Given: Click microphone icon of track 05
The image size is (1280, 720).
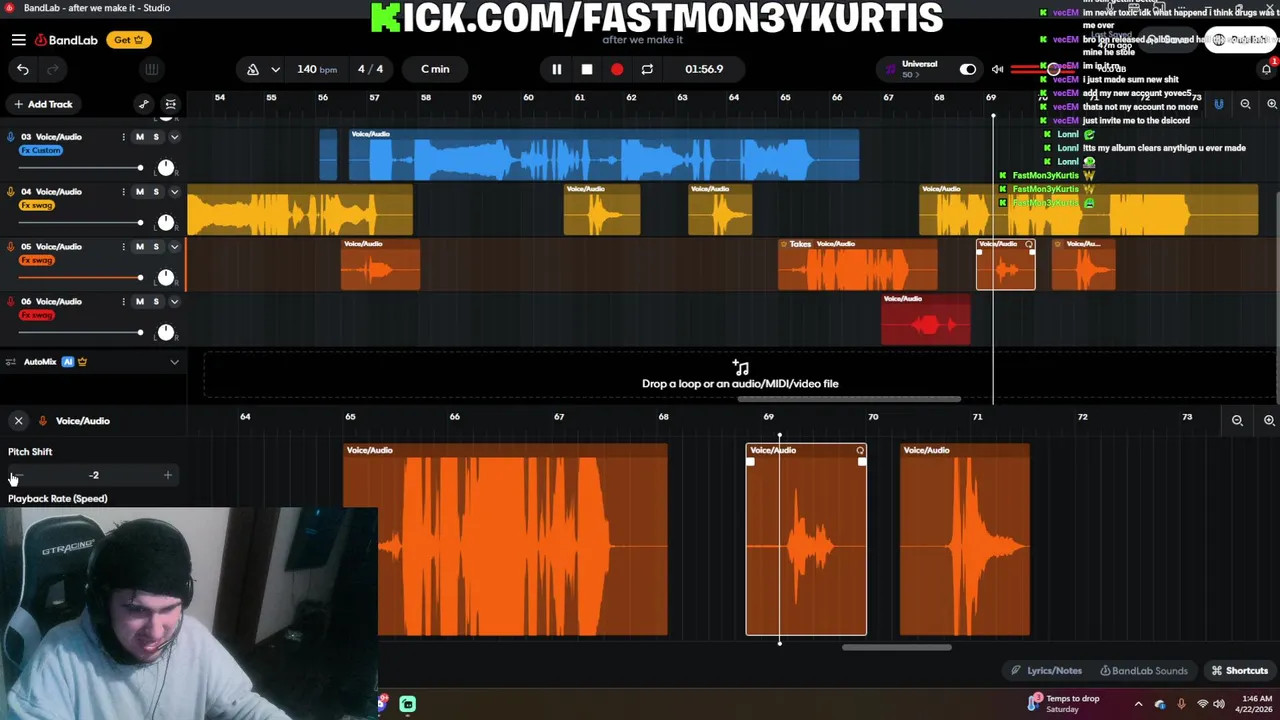Looking at the screenshot, I should [11, 247].
